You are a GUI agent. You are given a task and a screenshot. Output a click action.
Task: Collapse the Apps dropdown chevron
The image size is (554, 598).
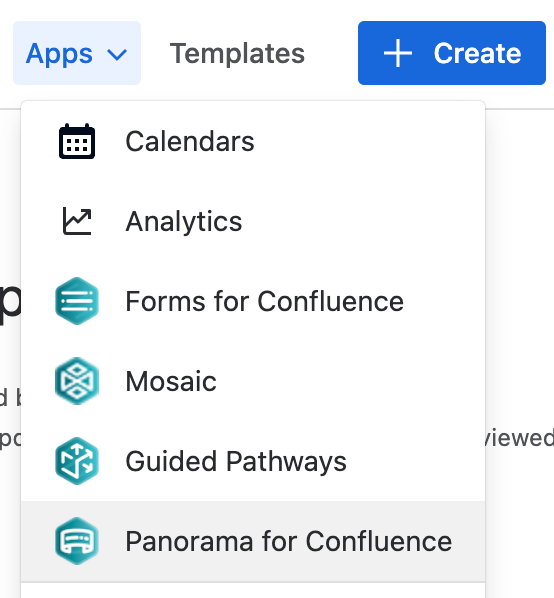(x=117, y=54)
